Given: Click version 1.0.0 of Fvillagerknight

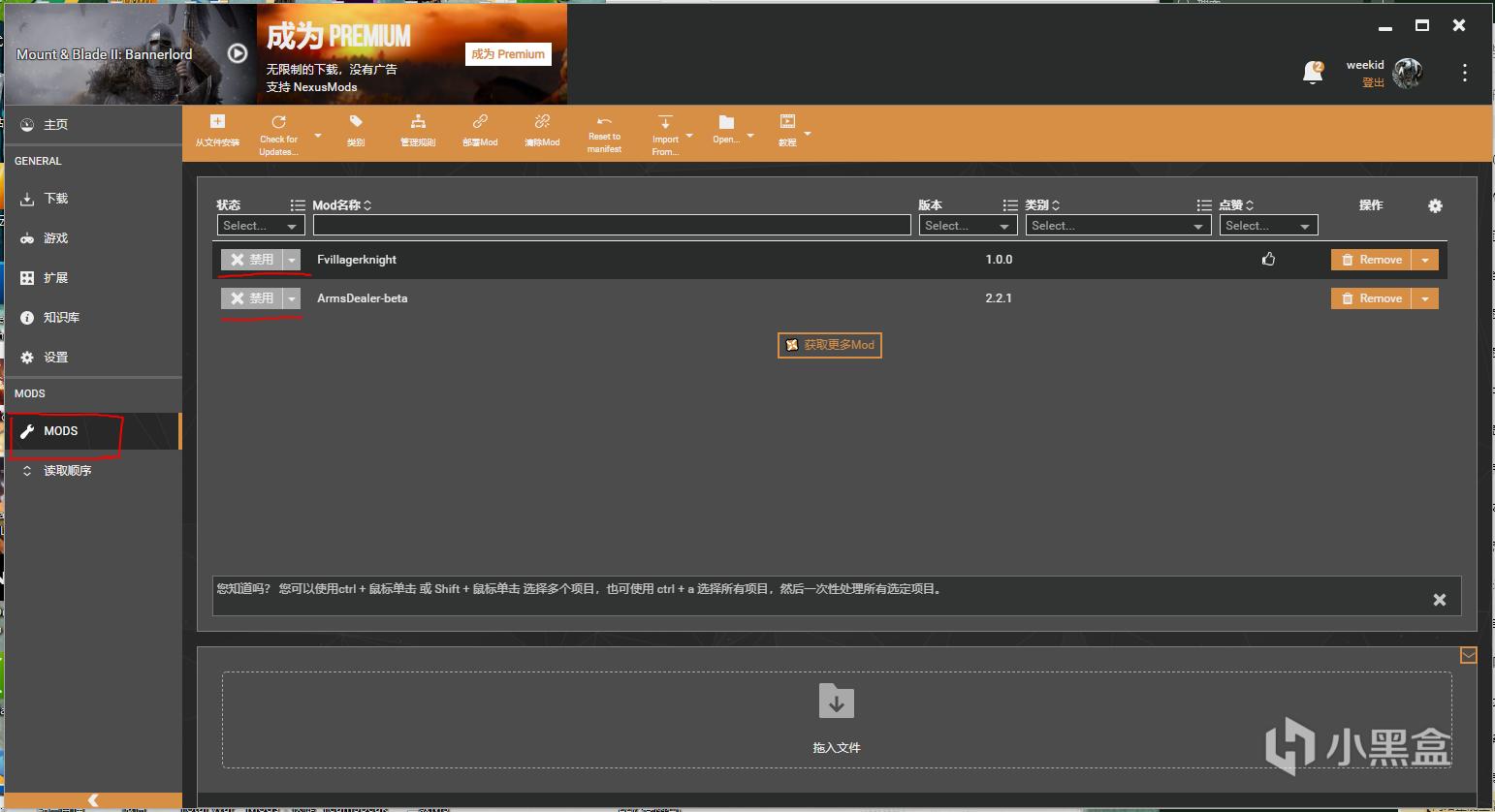Looking at the screenshot, I should [x=999, y=260].
